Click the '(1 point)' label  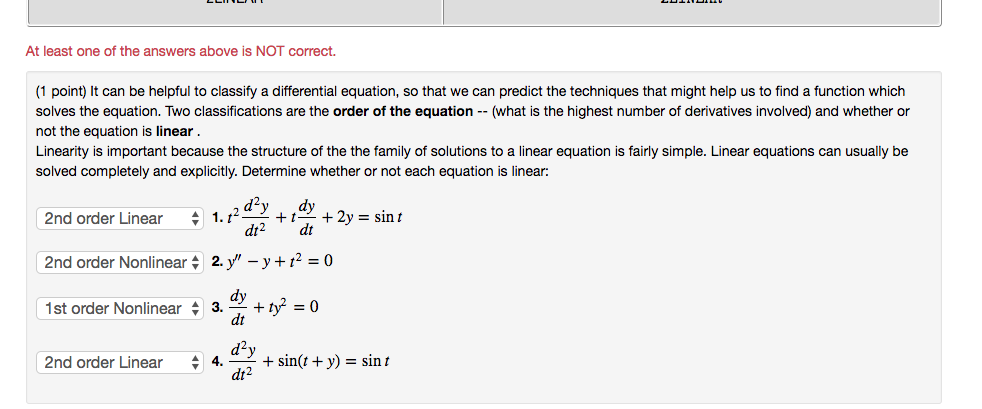coord(61,91)
